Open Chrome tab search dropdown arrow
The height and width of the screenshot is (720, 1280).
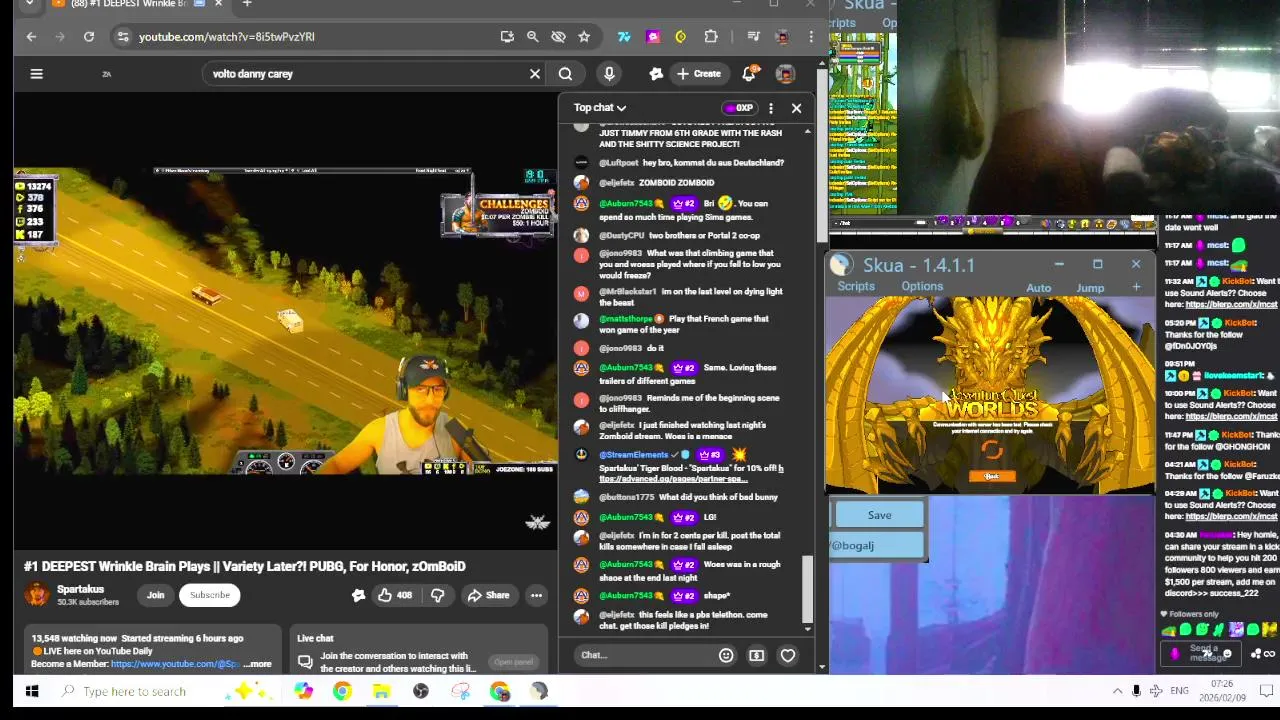pyautogui.click(x=29, y=4)
